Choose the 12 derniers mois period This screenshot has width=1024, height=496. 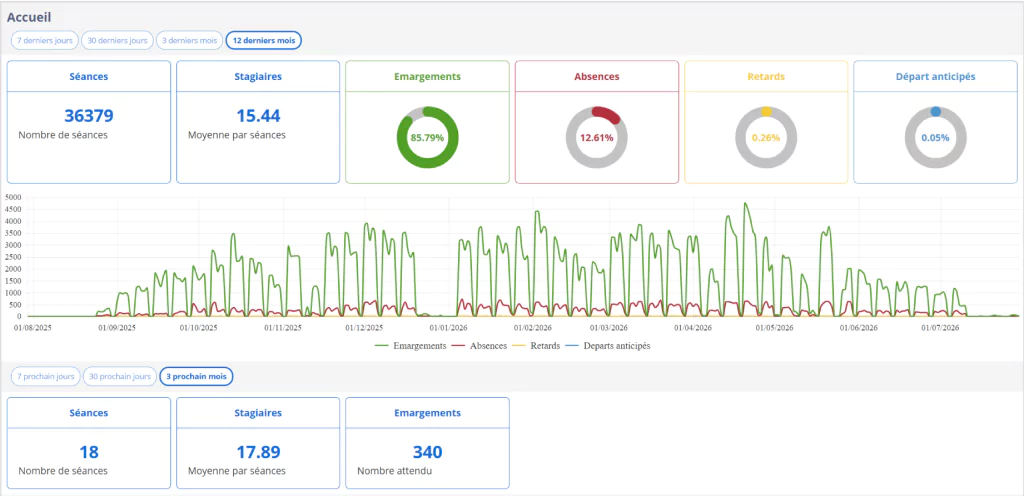264,40
